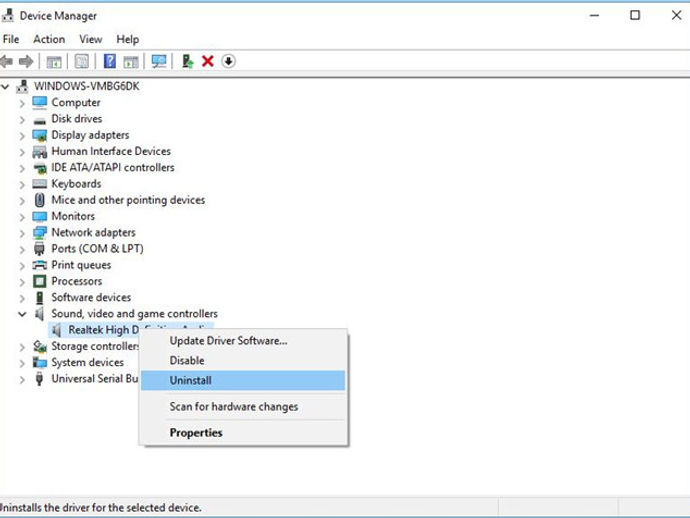Collapse the WINDOWS-VMBG6DK root node
This screenshot has width=690, height=518.
click(5, 87)
